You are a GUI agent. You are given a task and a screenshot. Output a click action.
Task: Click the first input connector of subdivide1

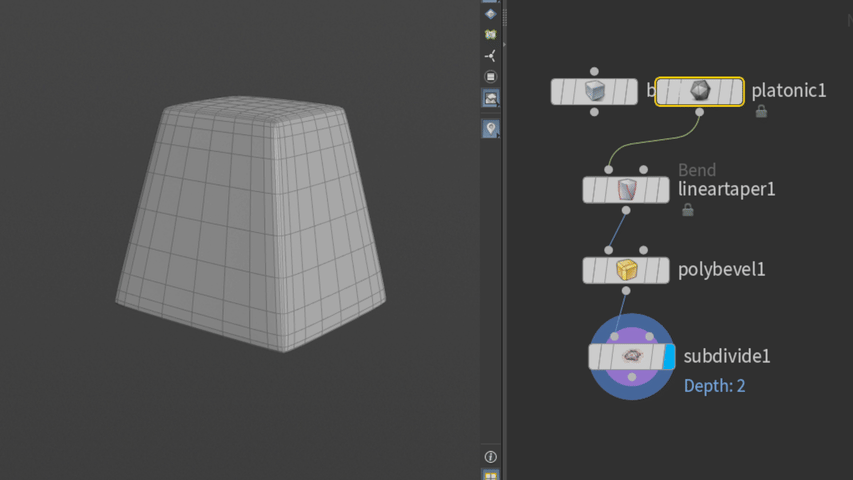coord(614,337)
